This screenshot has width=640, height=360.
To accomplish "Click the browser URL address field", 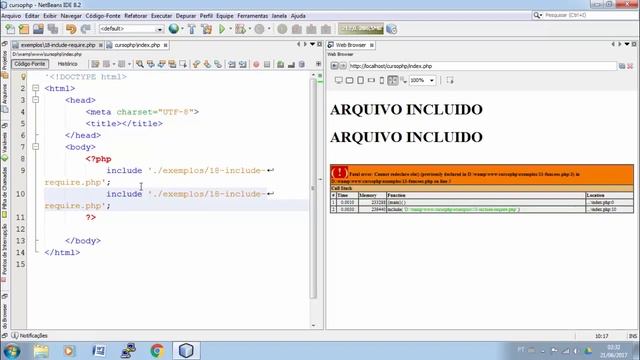I will [482, 66].
